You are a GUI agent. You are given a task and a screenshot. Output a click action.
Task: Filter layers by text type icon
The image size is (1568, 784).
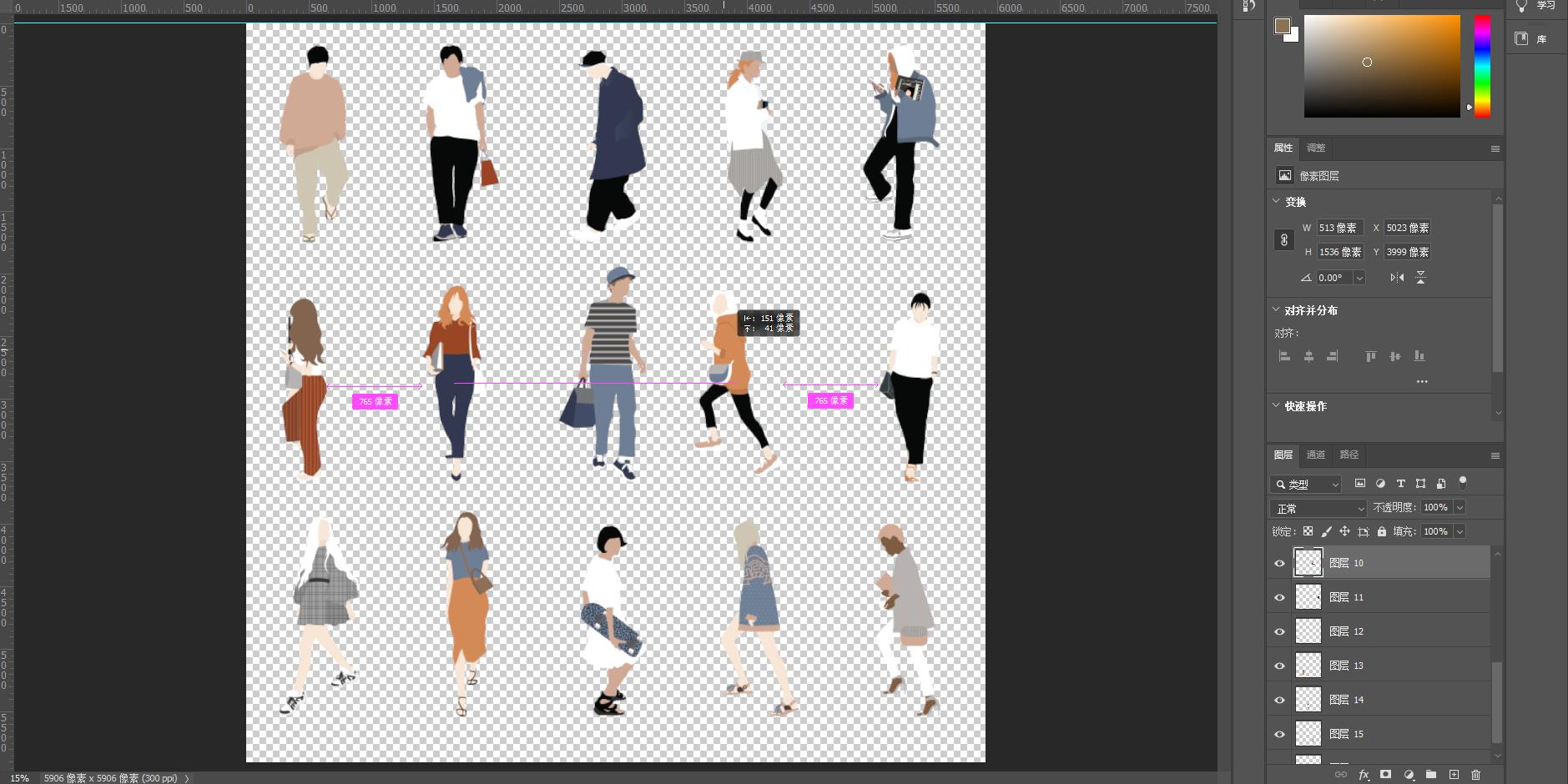(x=1400, y=484)
